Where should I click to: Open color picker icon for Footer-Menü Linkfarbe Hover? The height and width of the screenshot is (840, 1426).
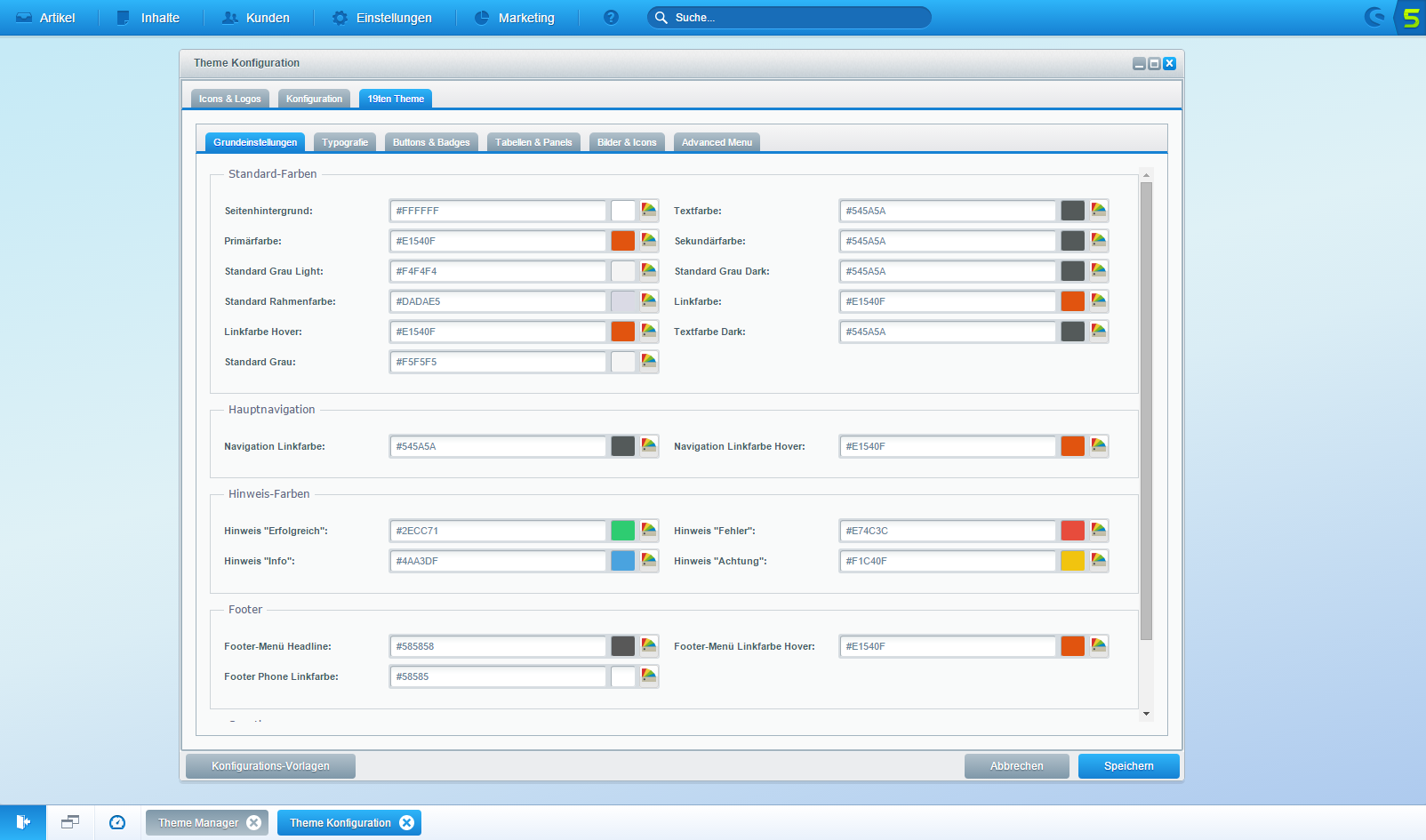click(x=1099, y=646)
